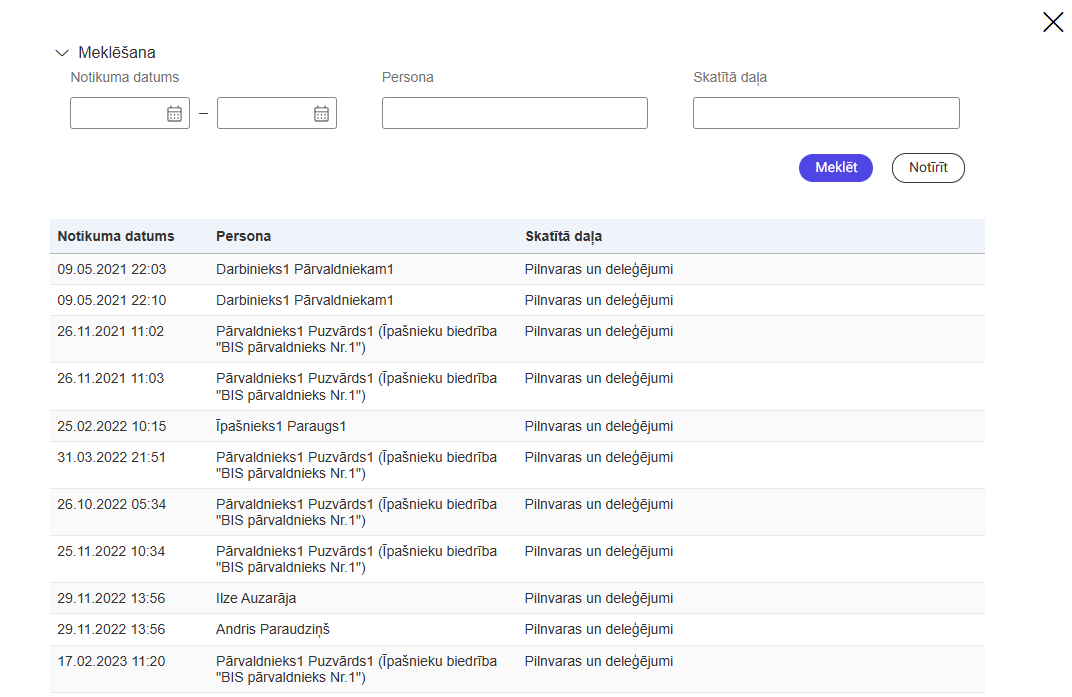Focus the Skatītā daļa filter field
The width and height of the screenshot is (1072, 697).
point(825,113)
